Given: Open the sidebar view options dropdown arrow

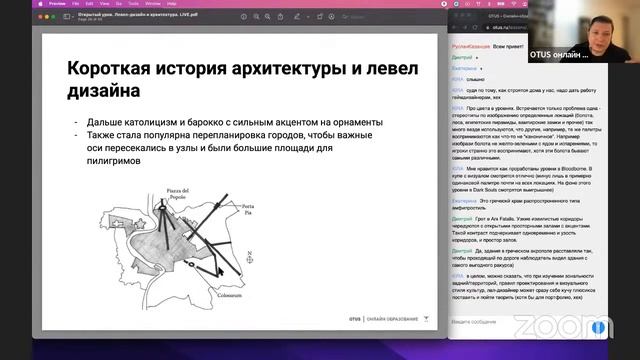Looking at the screenshot, I should coord(73,17).
